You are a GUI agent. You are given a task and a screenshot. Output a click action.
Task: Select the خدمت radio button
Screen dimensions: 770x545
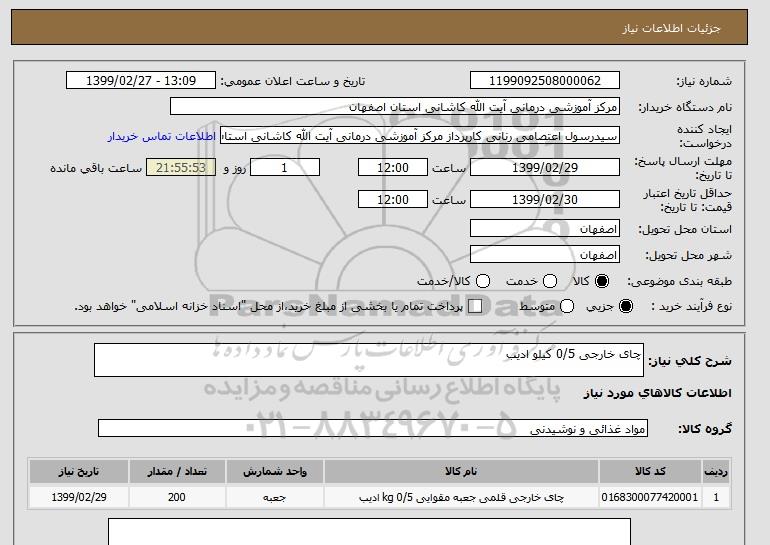pyautogui.click(x=550, y=281)
